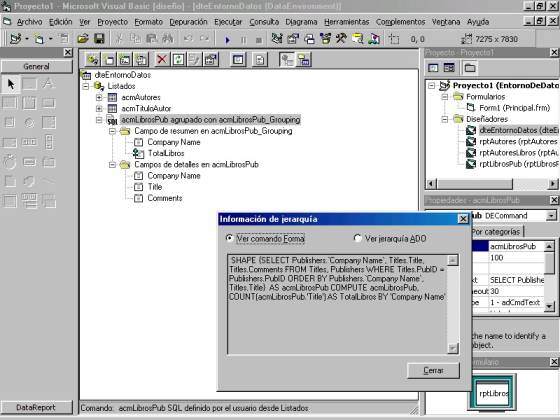Viewport: 560px width, 420px height.
Task: Click the designer Options icon
Action: click(x=260, y=60)
